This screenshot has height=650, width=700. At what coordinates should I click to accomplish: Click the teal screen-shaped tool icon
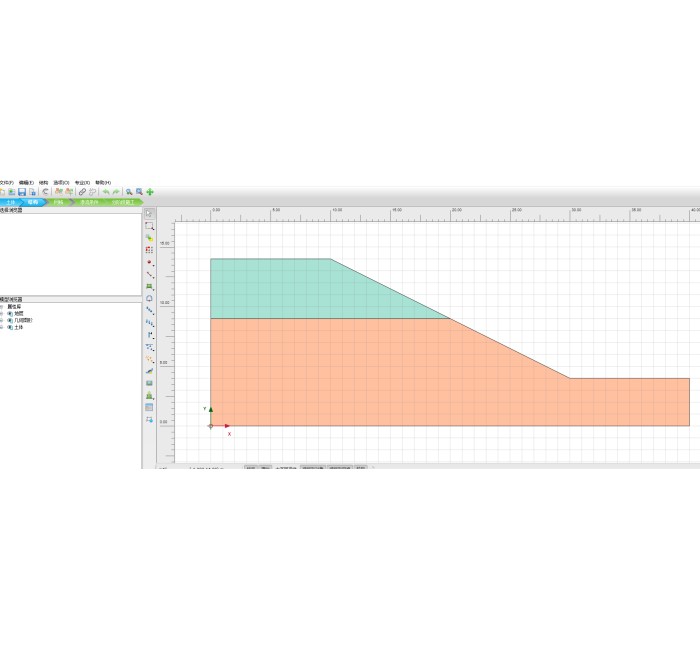pyautogui.click(x=149, y=383)
